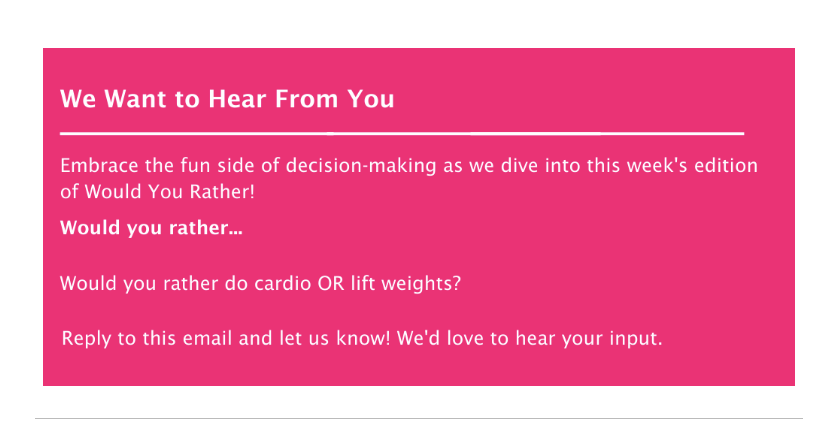Click the "We Want to Hear From You" heading
This screenshot has width=838, height=424.
pyautogui.click(x=227, y=99)
